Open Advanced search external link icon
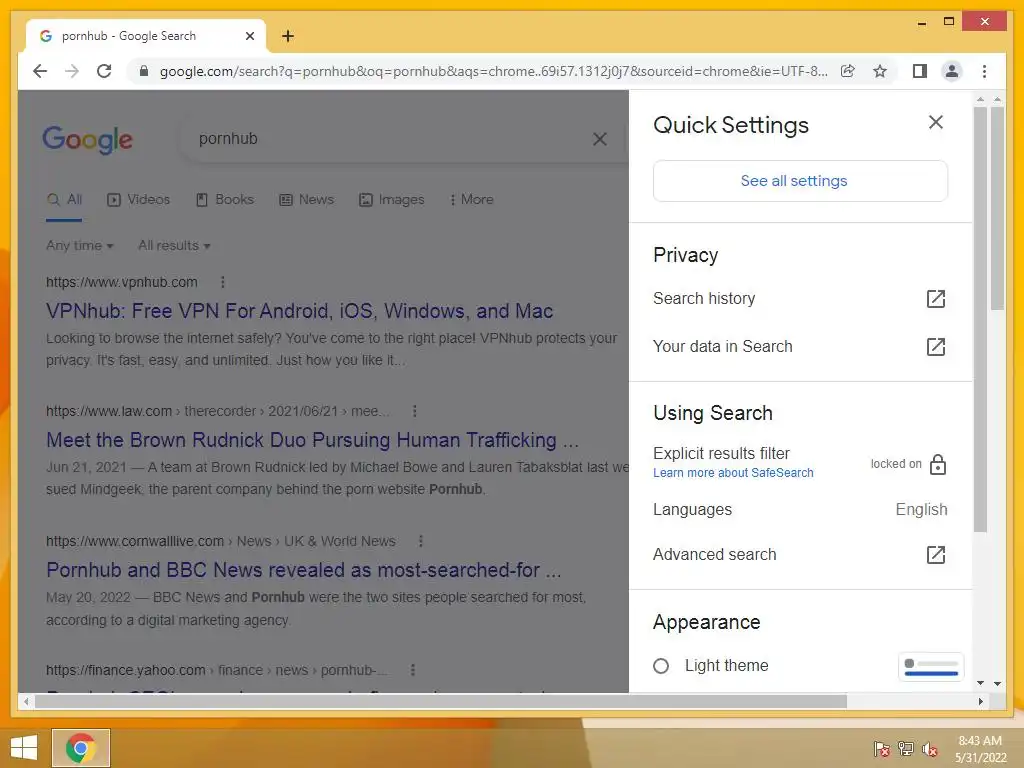The width and height of the screenshot is (1024, 768). (x=936, y=554)
